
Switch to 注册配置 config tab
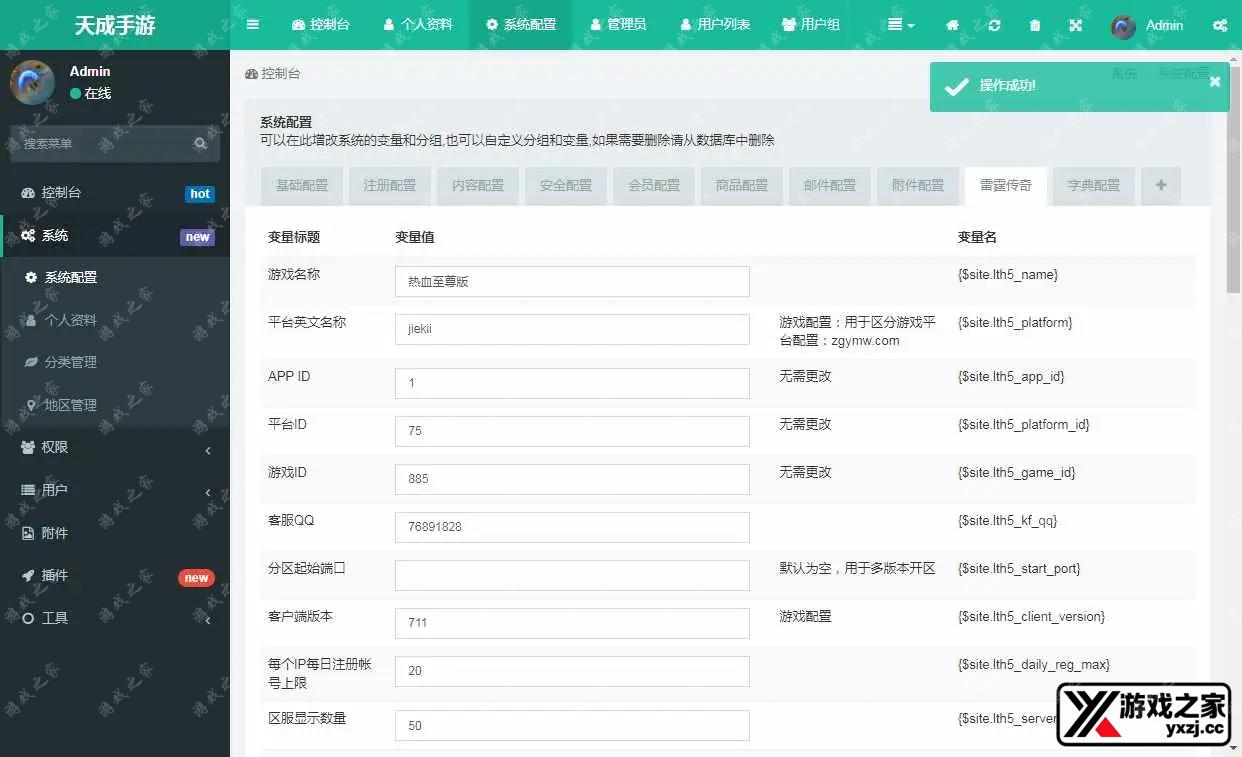[x=390, y=186]
